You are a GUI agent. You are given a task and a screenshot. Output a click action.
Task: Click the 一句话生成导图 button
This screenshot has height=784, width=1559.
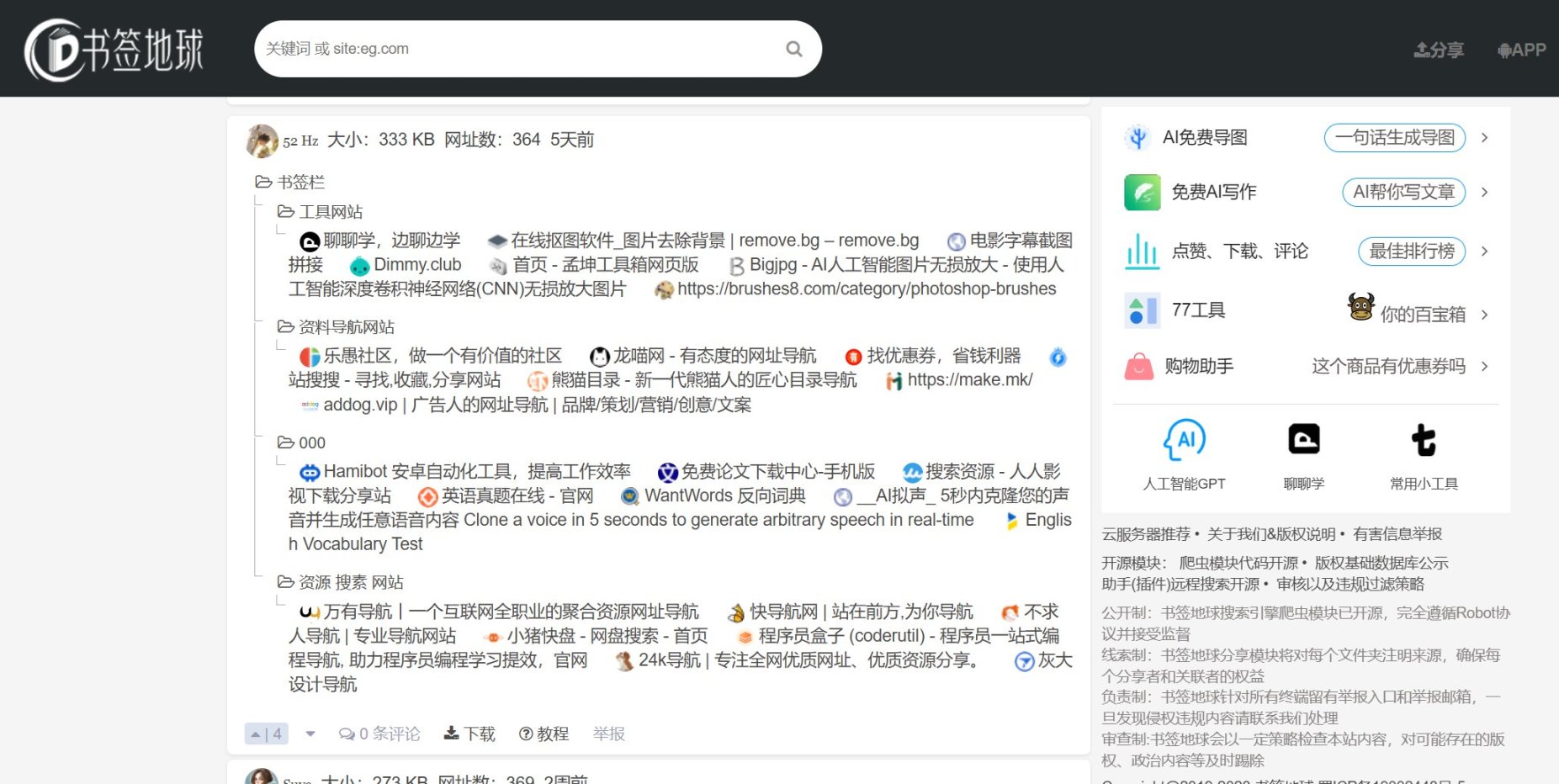pos(1394,137)
